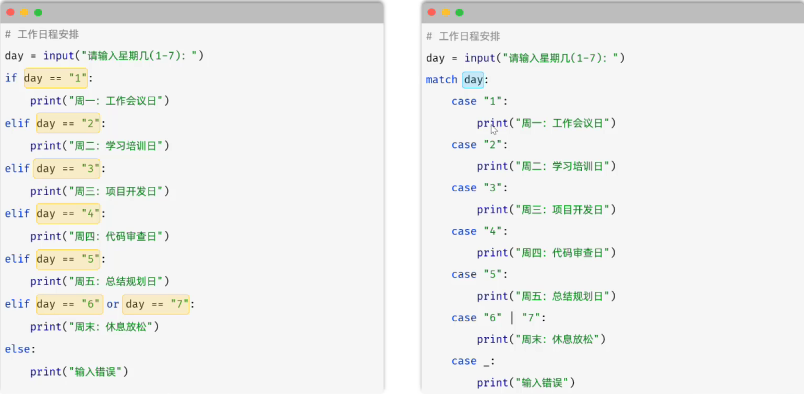
Task: Click print("周三: 项目开发日") in the right window
Action: tap(547, 210)
